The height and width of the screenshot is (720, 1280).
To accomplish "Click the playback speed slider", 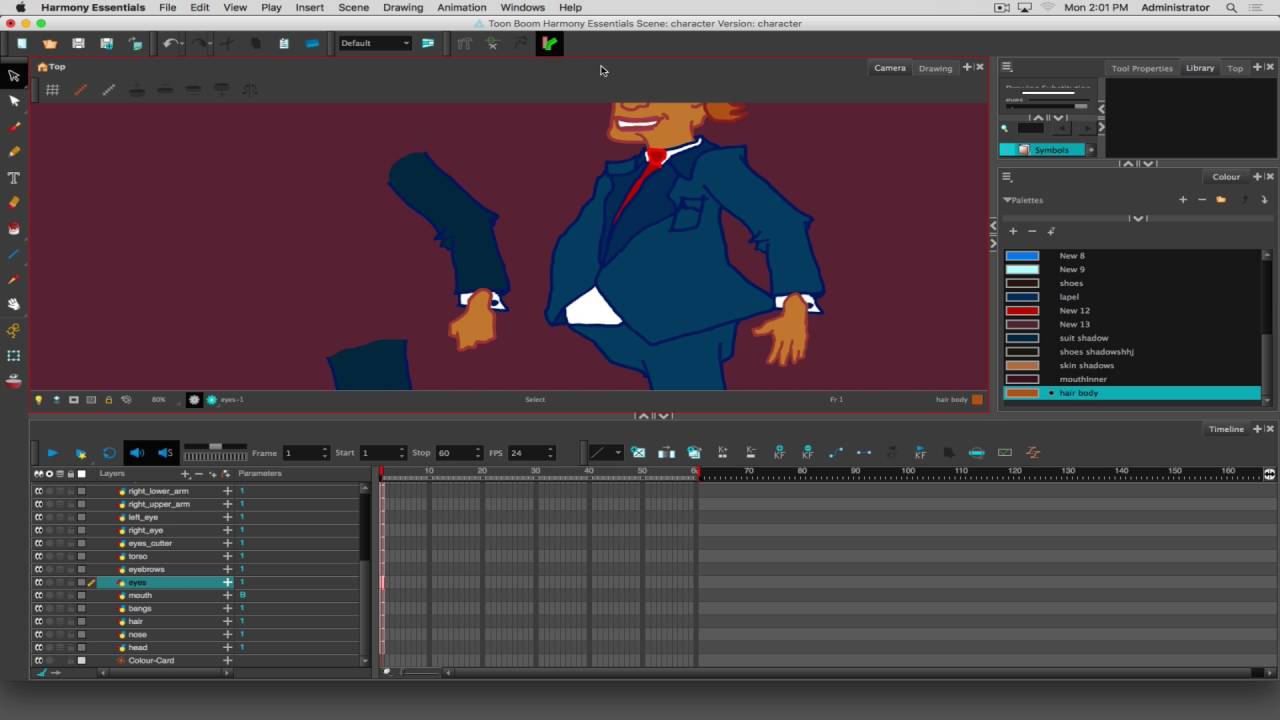I will pos(215,447).
